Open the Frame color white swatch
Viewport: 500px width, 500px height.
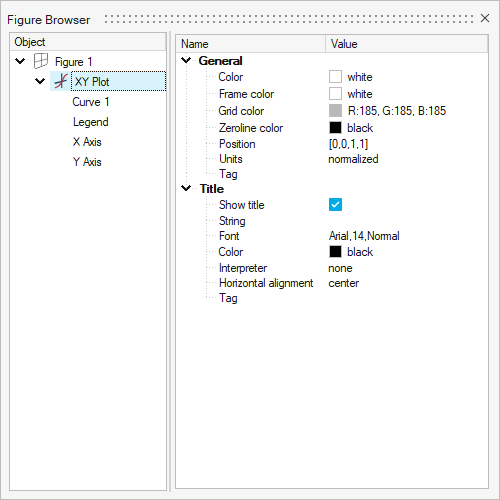[x=335, y=94]
